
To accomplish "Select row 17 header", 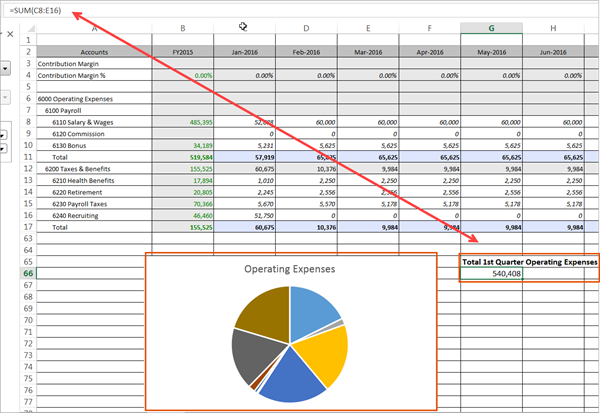I will tap(28, 227).
